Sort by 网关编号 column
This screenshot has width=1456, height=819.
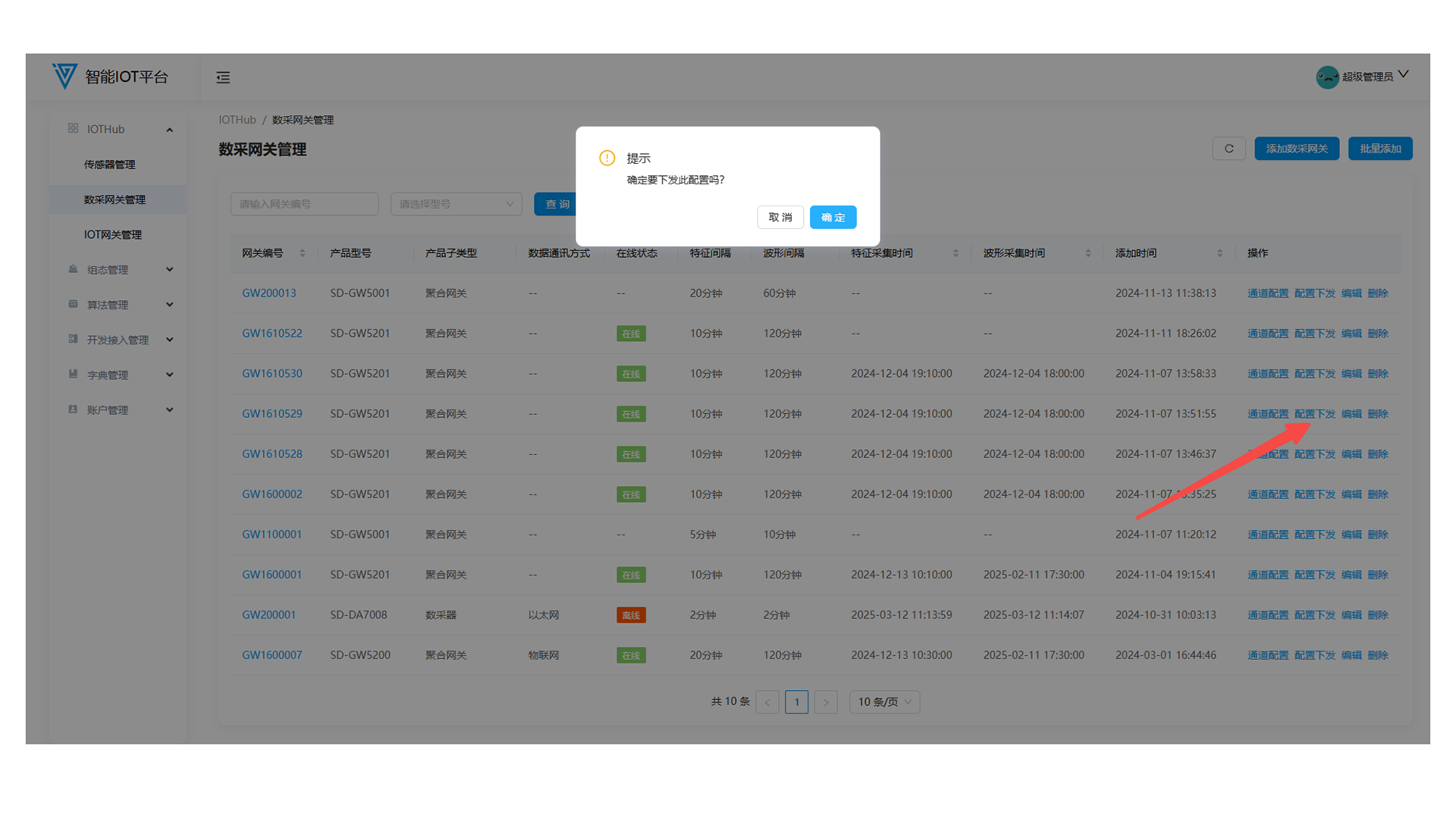(303, 253)
